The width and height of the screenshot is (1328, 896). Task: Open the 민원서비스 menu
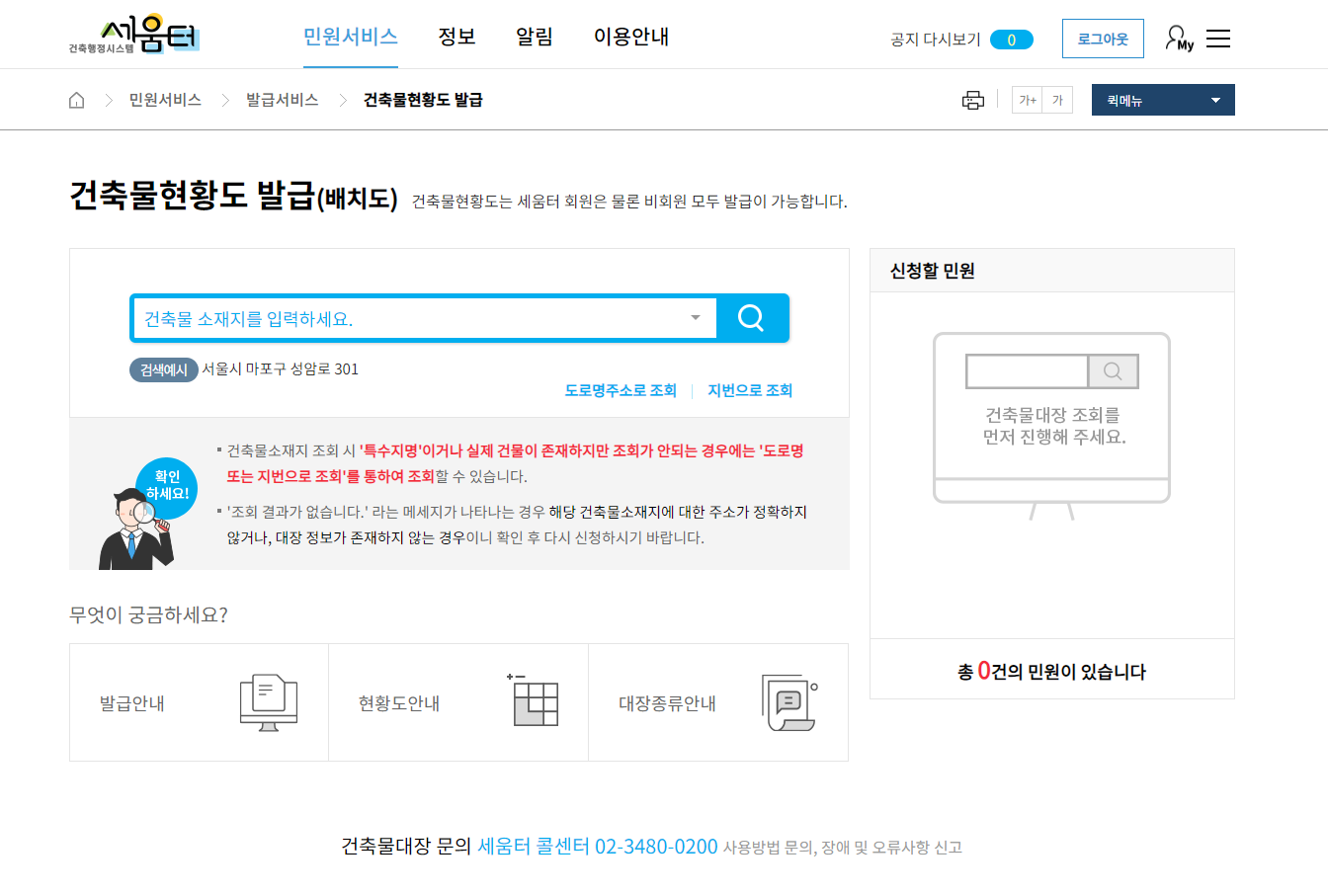click(350, 37)
